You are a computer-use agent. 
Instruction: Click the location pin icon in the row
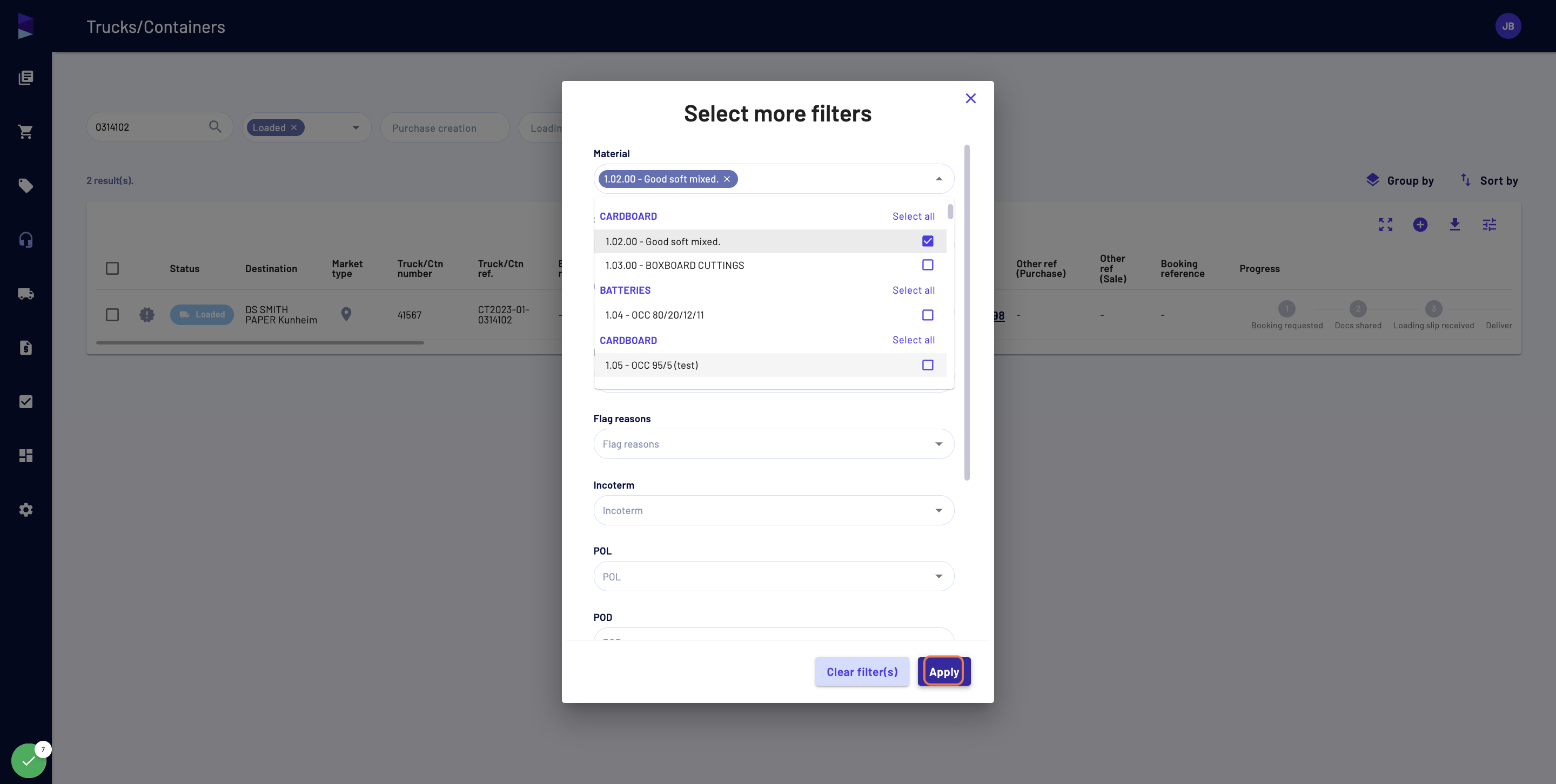point(346,314)
